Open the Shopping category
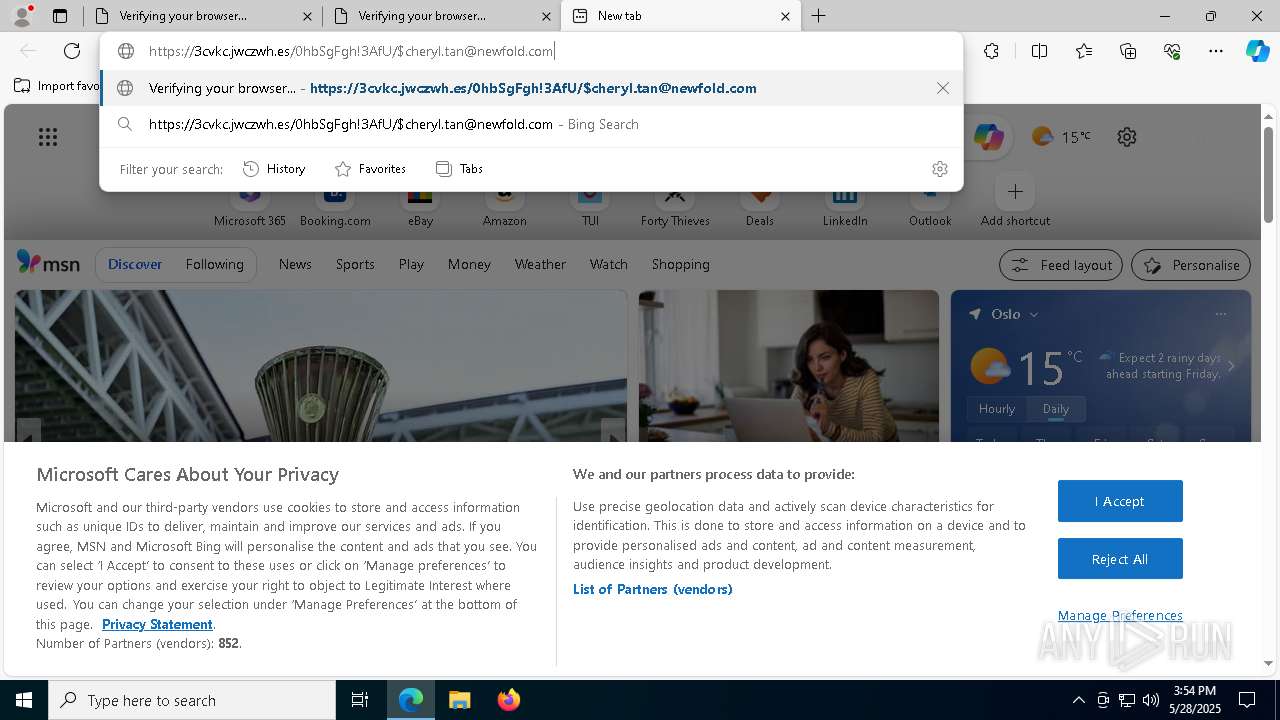Image resolution: width=1280 pixels, height=720 pixels. [680, 264]
